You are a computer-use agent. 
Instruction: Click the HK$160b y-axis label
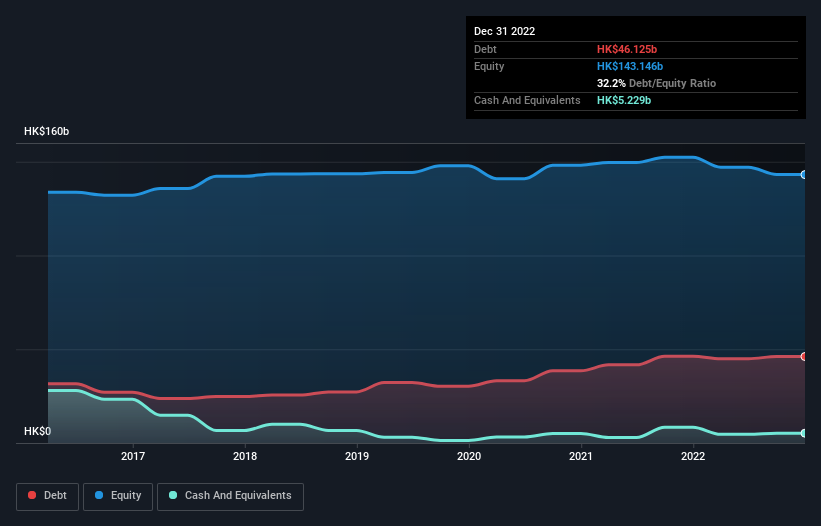(47, 131)
